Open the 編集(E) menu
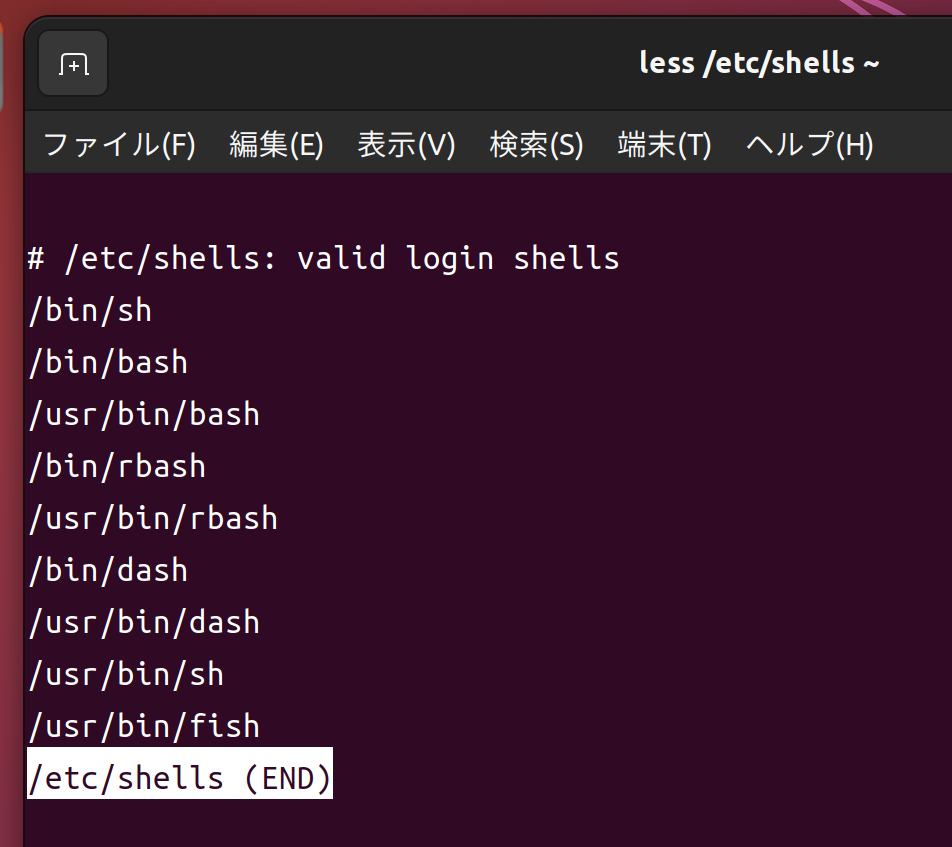 pyautogui.click(x=276, y=145)
